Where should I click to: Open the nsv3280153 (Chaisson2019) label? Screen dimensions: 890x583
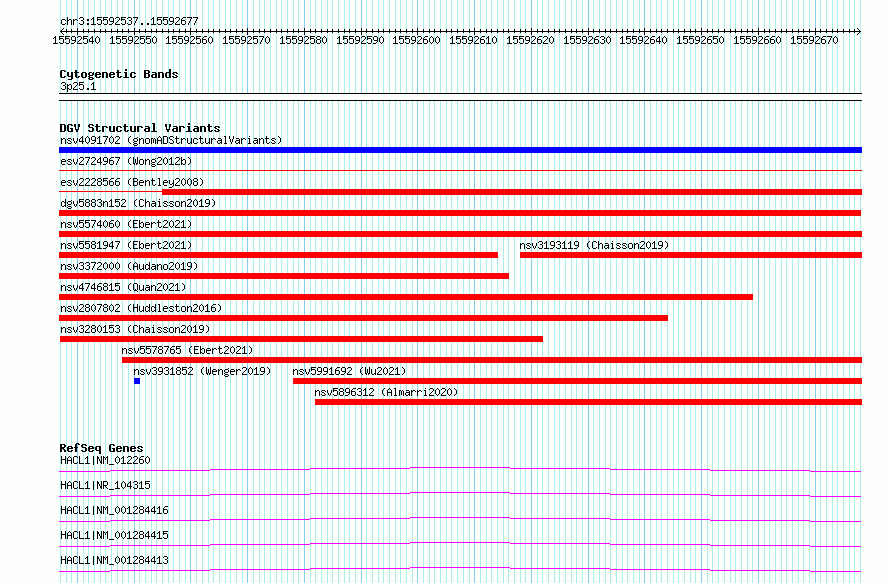pyautogui.click(x=135, y=329)
